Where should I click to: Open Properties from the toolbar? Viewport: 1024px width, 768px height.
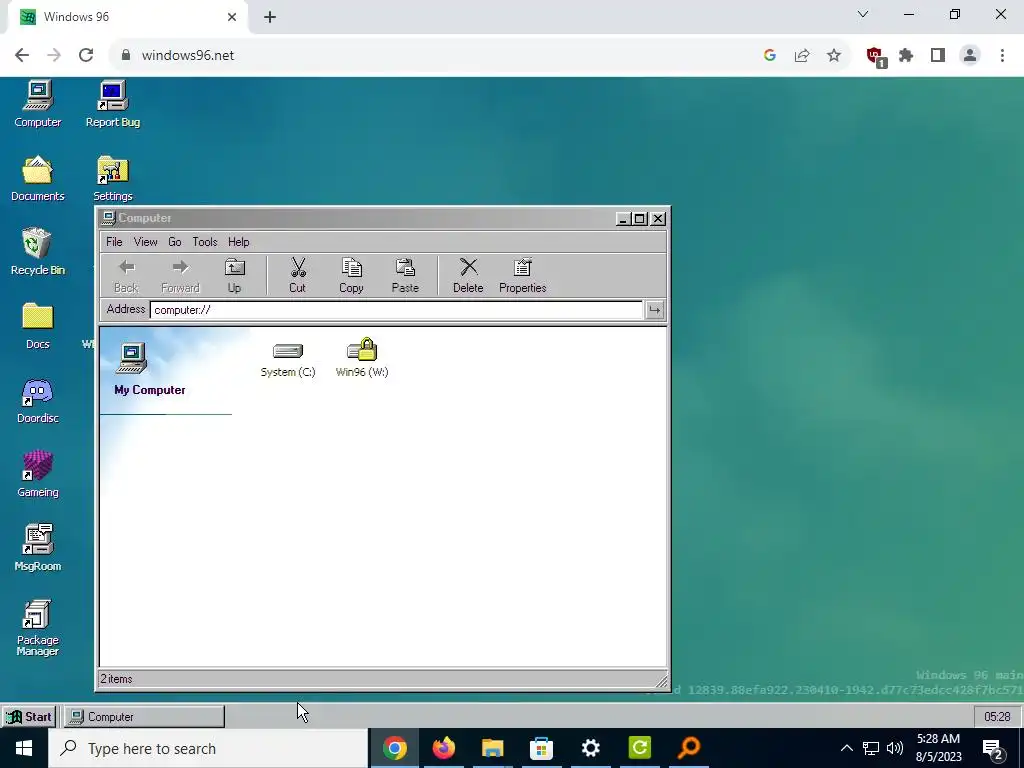(522, 276)
